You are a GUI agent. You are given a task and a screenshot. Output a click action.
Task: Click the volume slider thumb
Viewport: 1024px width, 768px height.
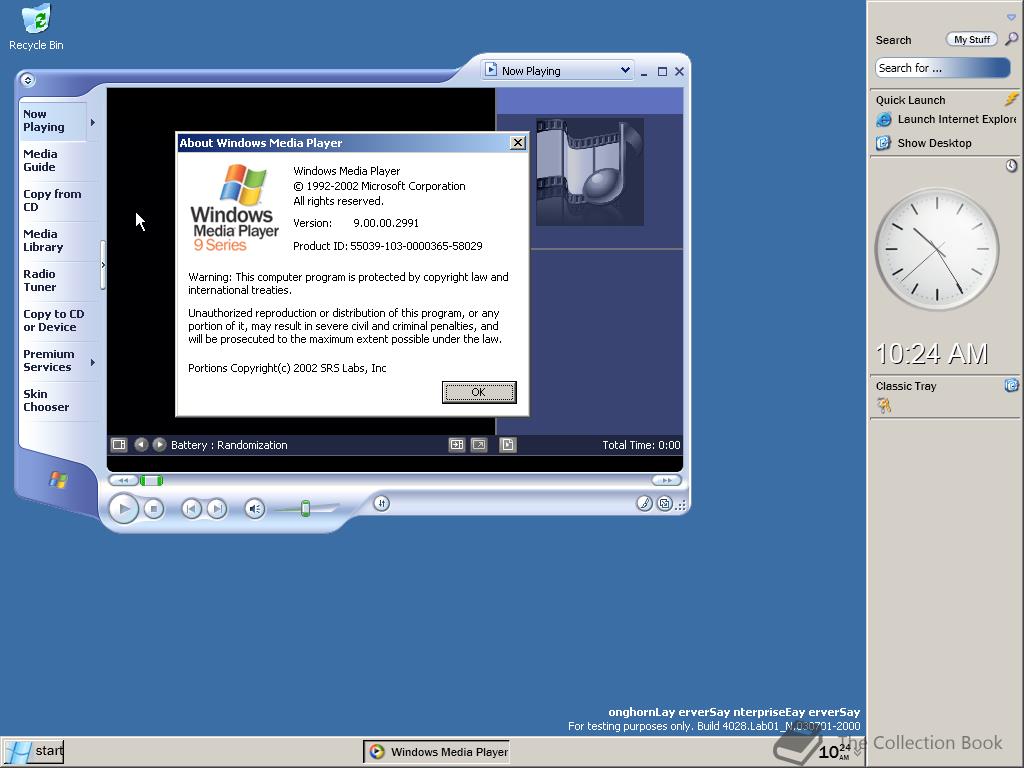(305, 508)
